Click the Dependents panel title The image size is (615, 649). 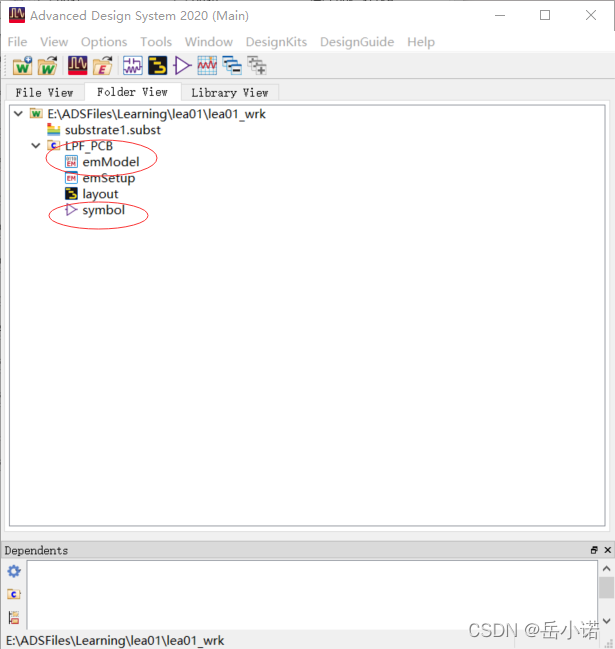(36, 550)
